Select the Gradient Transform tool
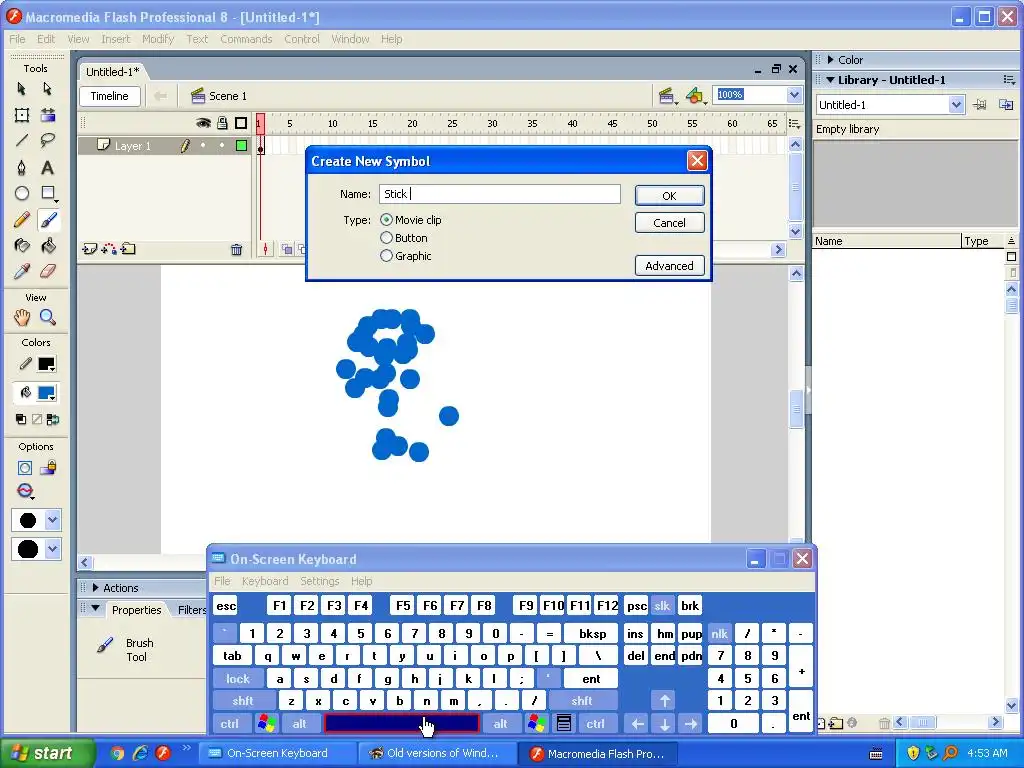This screenshot has width=1024, height=768. tap(48, 115)
